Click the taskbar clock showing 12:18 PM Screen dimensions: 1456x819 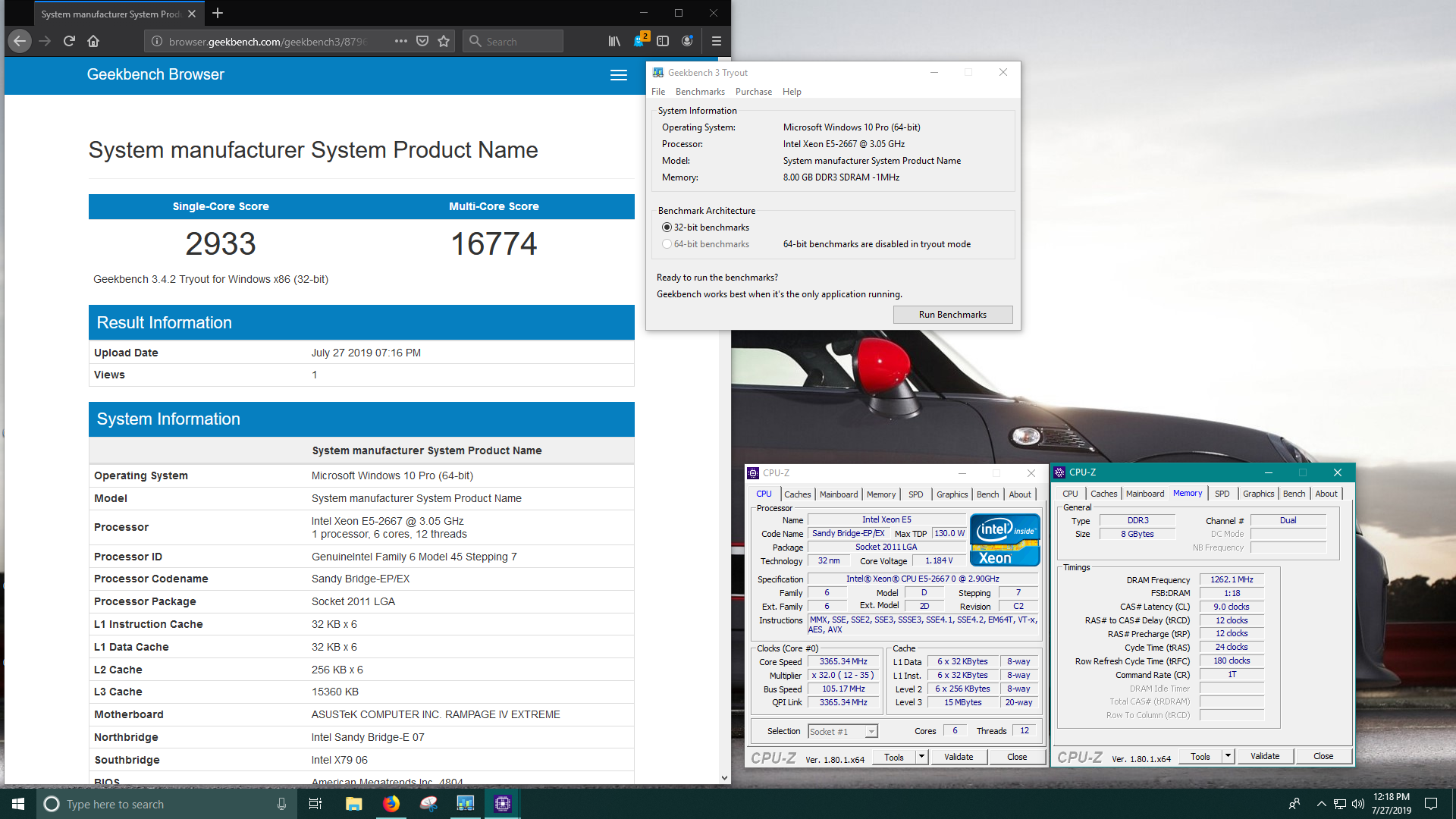click(x=1391, y=804)
